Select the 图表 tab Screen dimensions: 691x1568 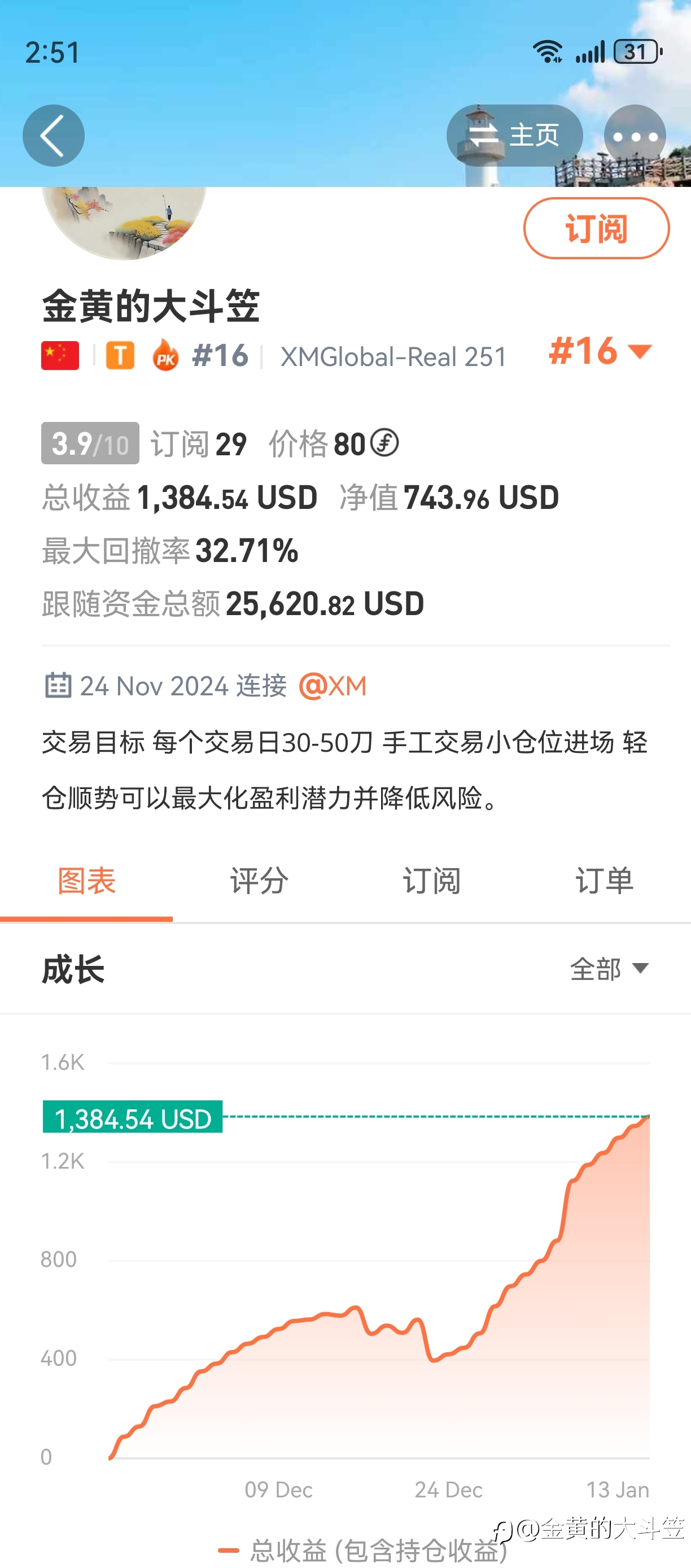tap(86, 881)
